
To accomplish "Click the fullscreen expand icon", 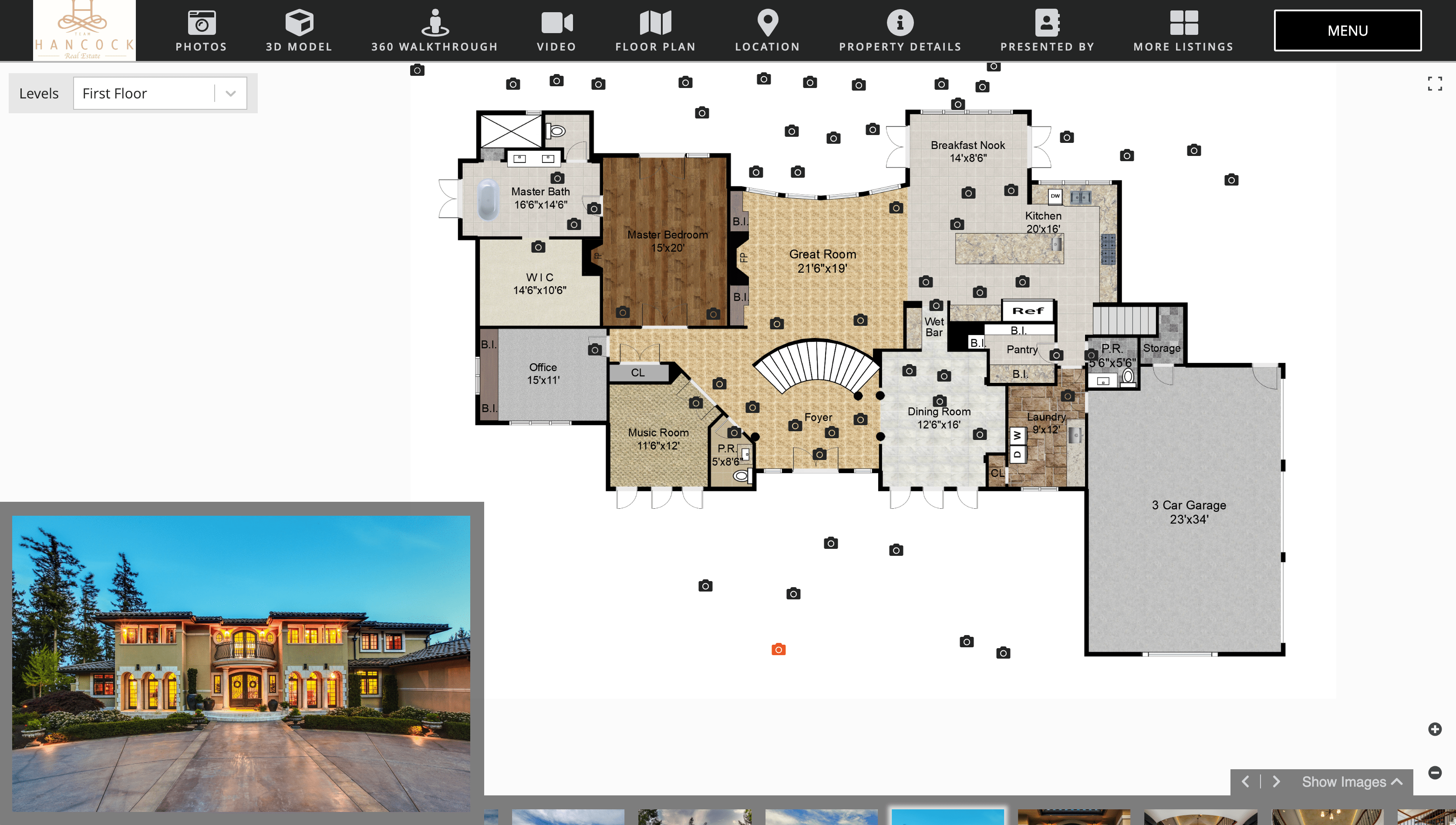I will 1435,84.
